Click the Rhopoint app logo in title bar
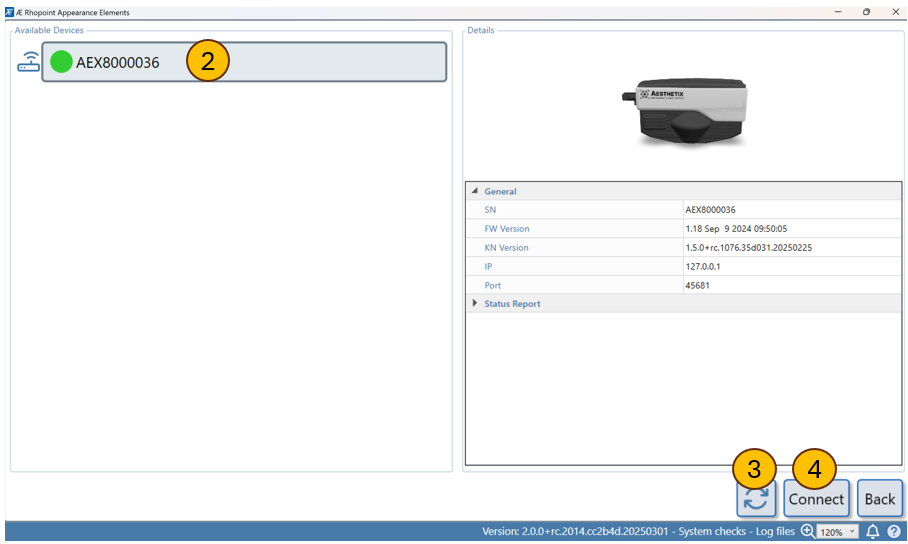 (9, 12)
